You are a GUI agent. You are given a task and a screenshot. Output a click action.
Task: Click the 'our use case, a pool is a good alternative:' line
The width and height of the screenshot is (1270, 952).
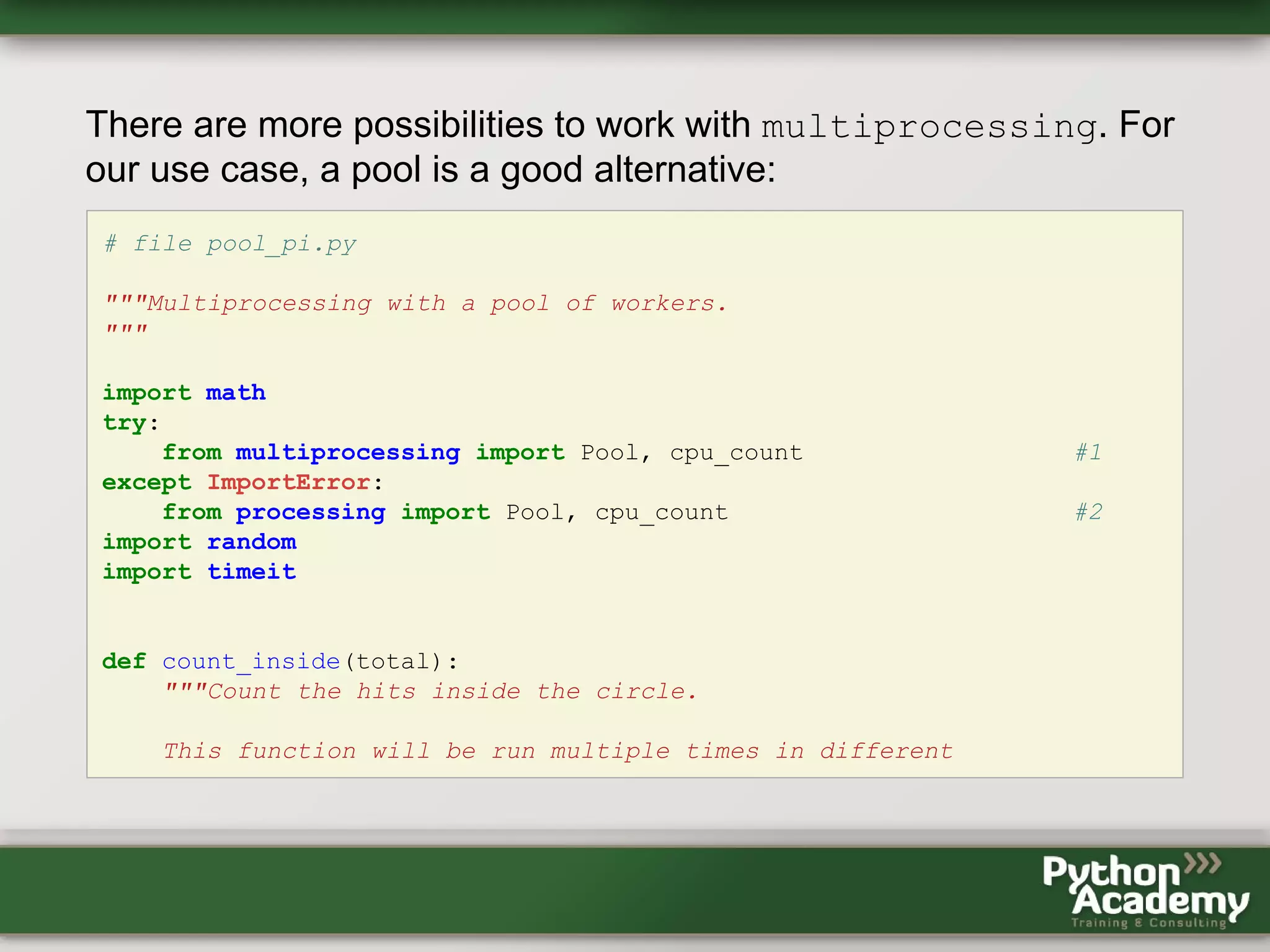431,170
